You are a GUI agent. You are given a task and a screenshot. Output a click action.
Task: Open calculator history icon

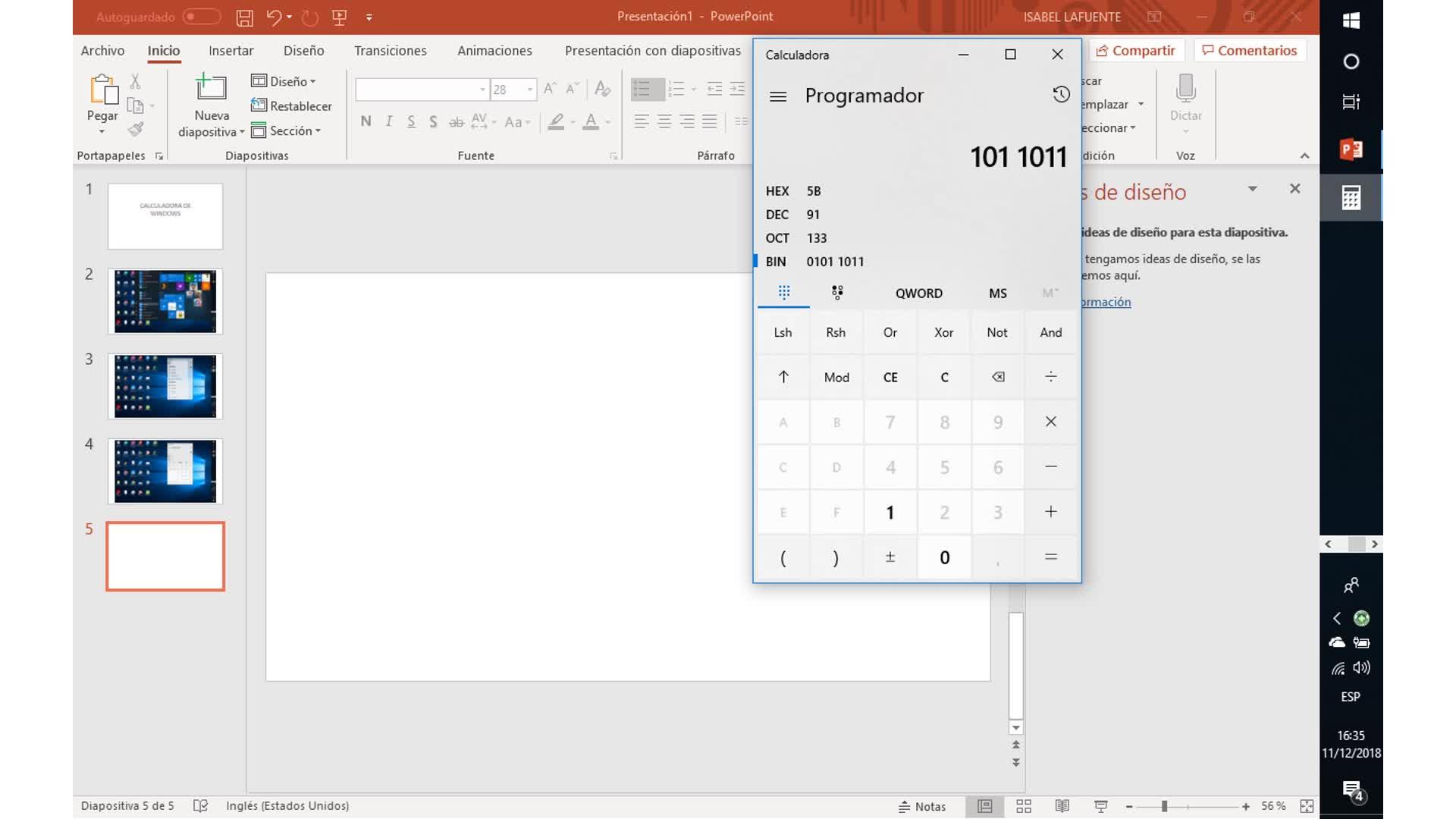pos(1061,95)
